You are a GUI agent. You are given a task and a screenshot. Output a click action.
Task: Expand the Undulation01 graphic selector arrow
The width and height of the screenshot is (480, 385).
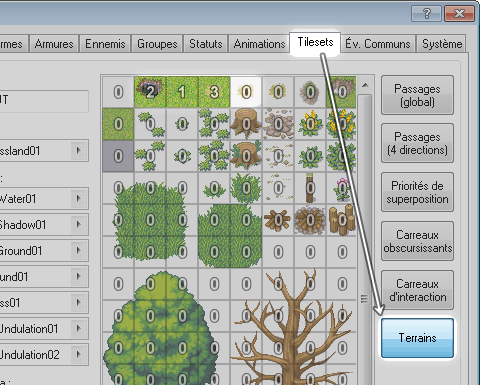79,328
